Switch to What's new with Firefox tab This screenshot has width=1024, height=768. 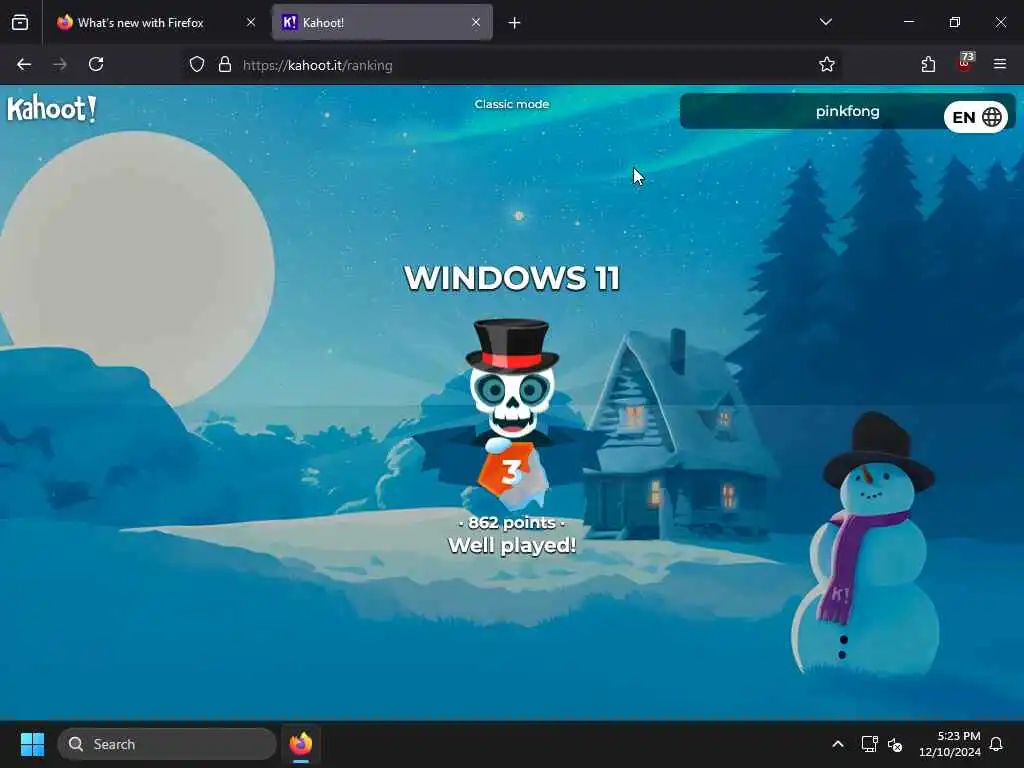click(x=157, y=22)
